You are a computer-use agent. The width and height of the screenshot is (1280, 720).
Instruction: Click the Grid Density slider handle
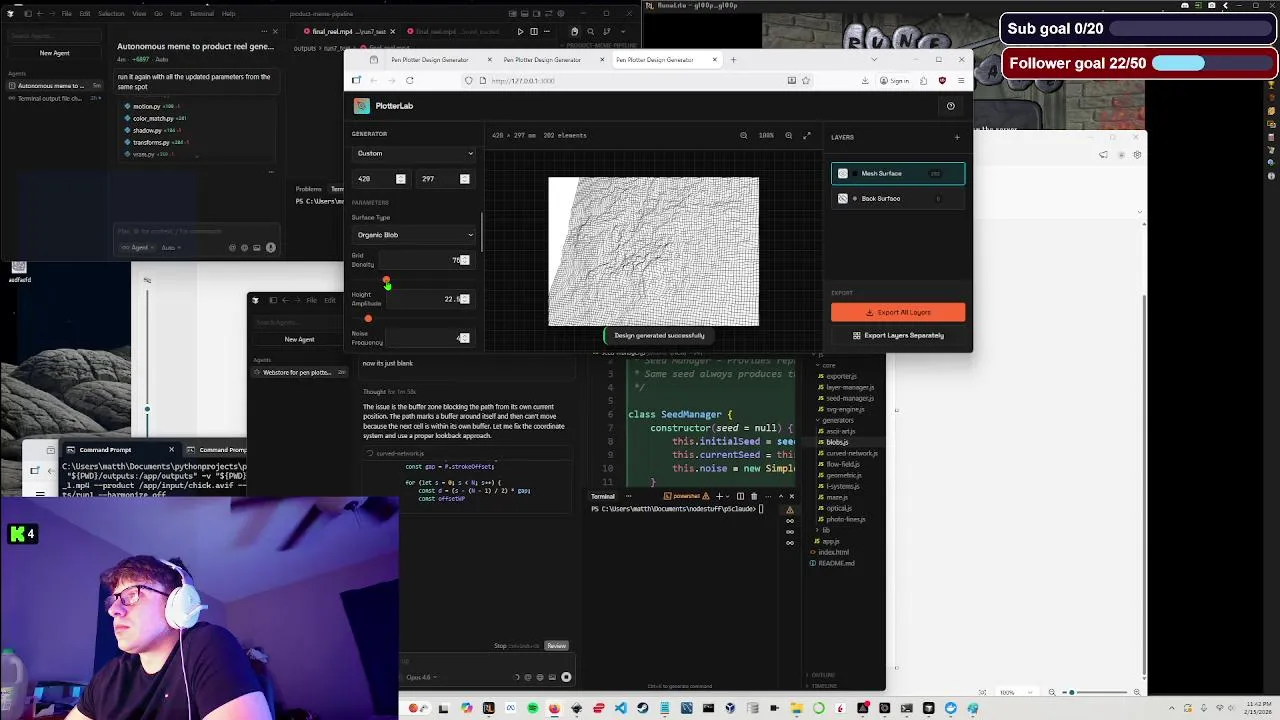386,280
